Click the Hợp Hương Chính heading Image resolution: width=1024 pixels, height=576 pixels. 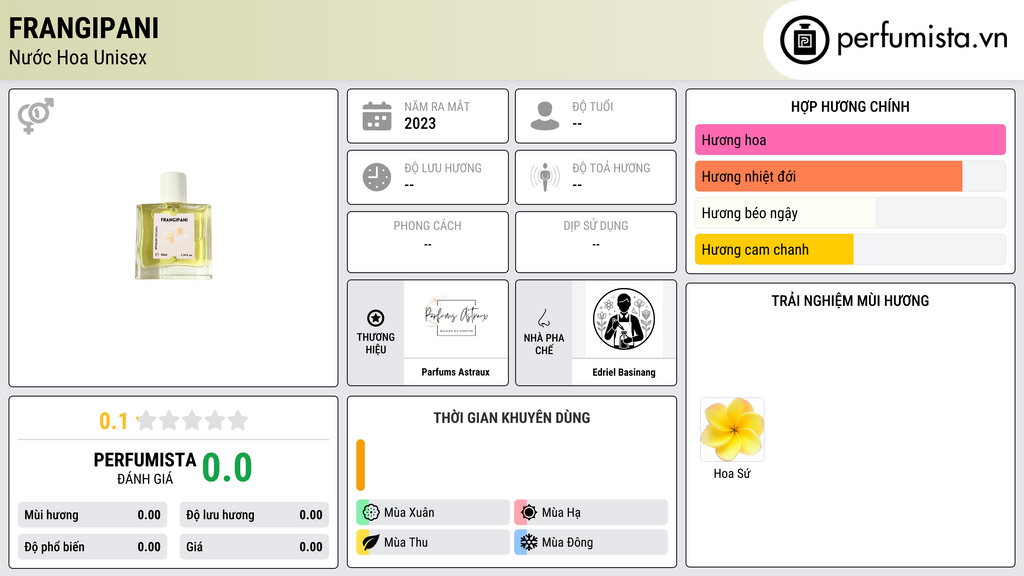click(x=850, y=106)
